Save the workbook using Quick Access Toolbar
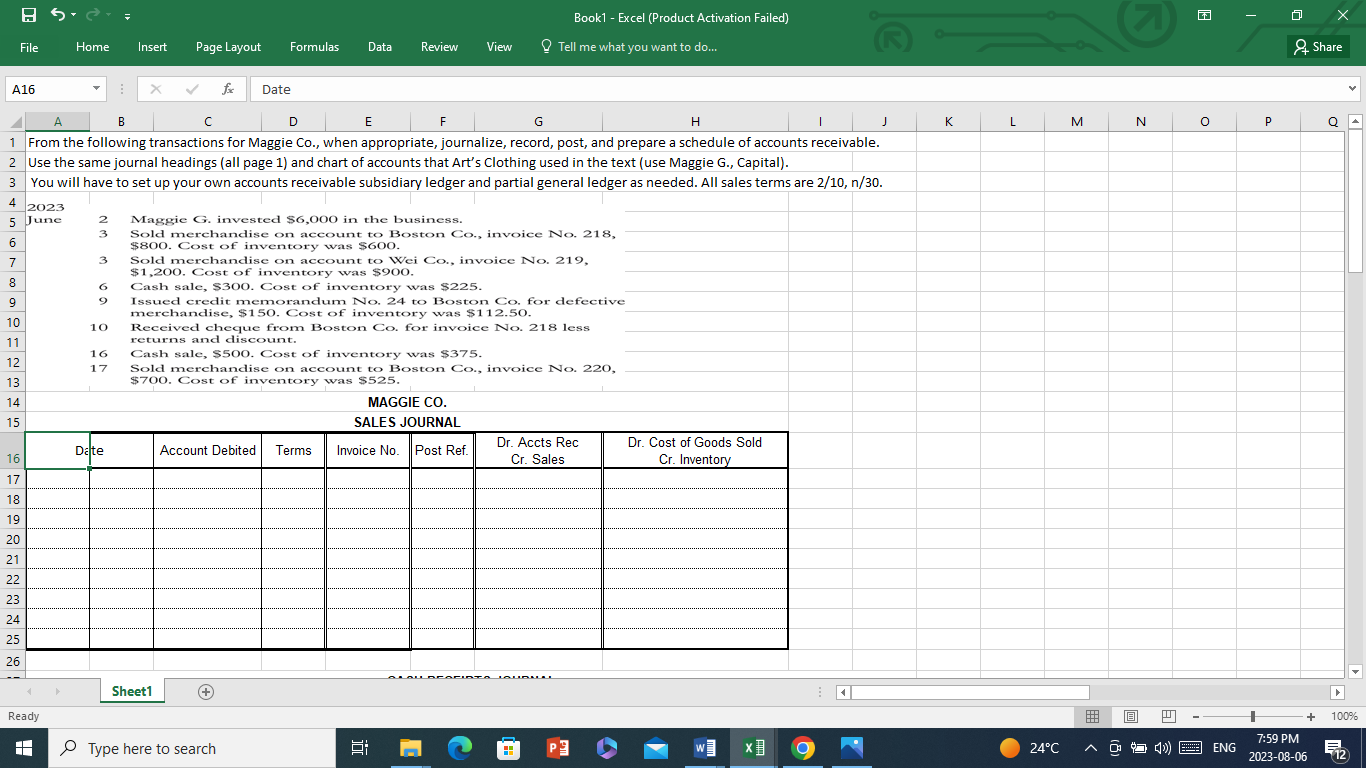 [28, 15]
